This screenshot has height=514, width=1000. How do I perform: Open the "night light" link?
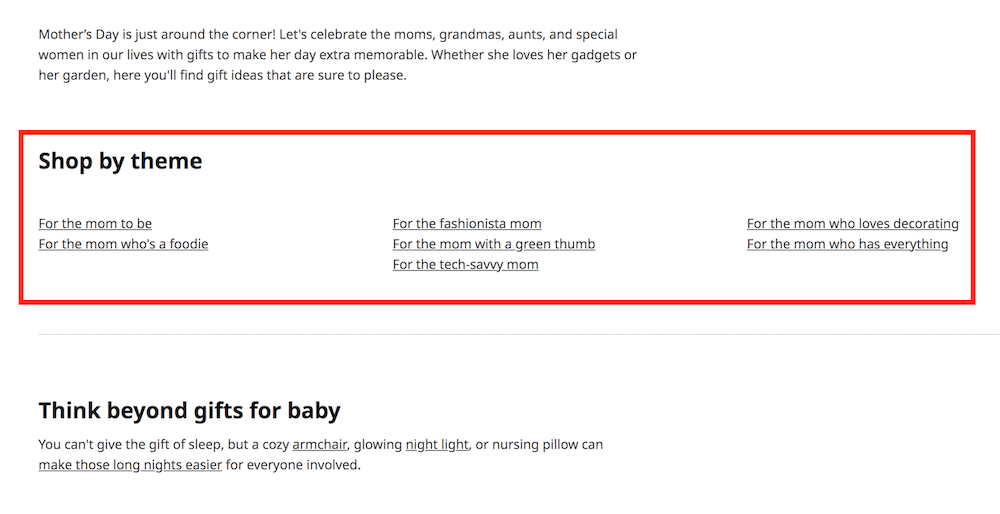click(437, 445)
